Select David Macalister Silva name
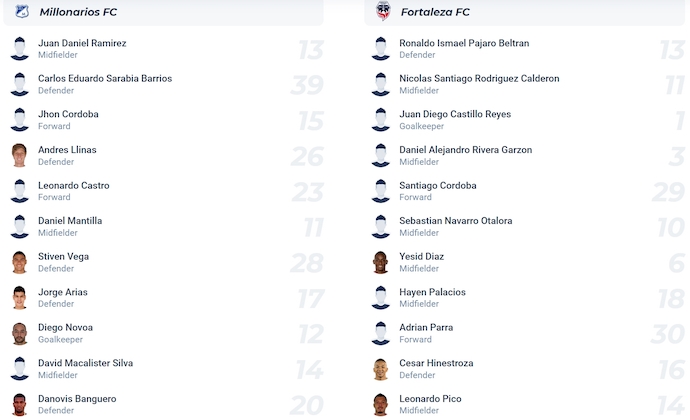Viewport: 690px width, 420px height. [x=85, y=363]
